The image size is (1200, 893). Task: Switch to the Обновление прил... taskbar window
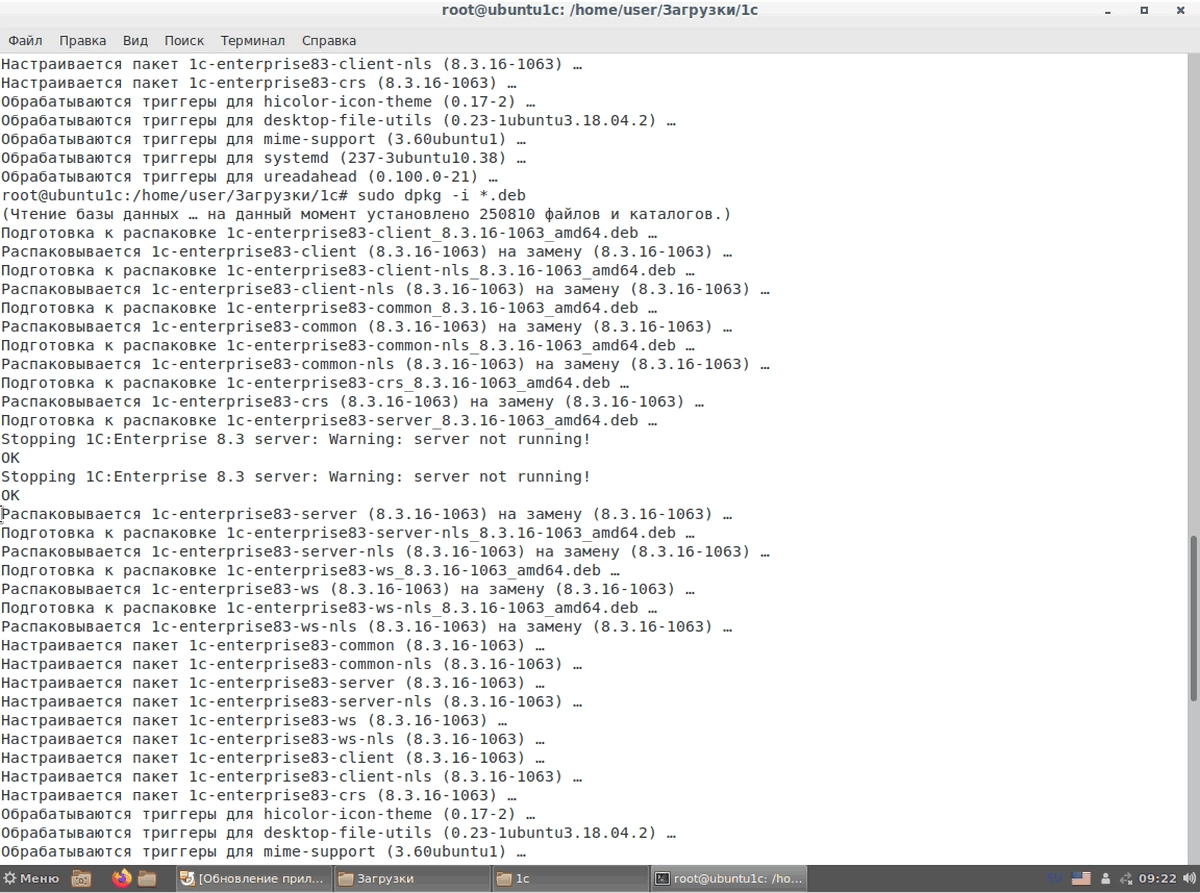point(252,879)
